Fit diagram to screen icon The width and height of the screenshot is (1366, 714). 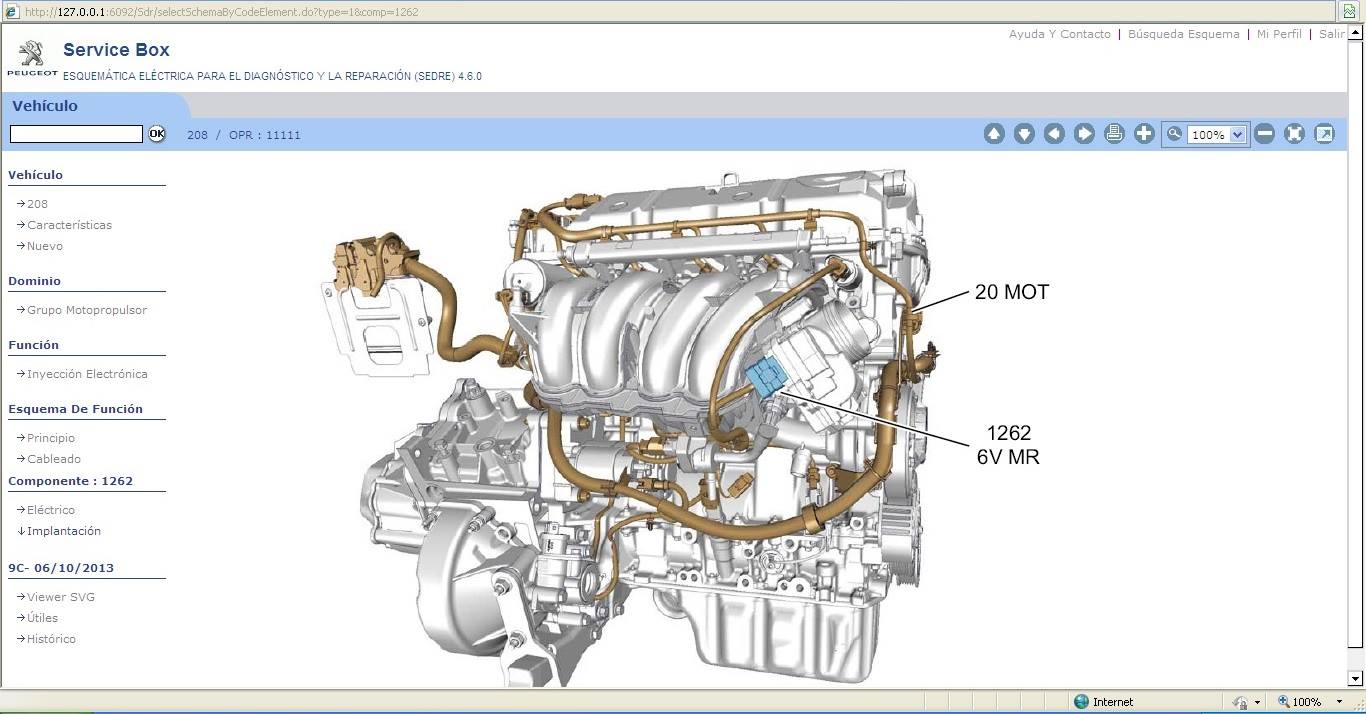click(1294, 134)
